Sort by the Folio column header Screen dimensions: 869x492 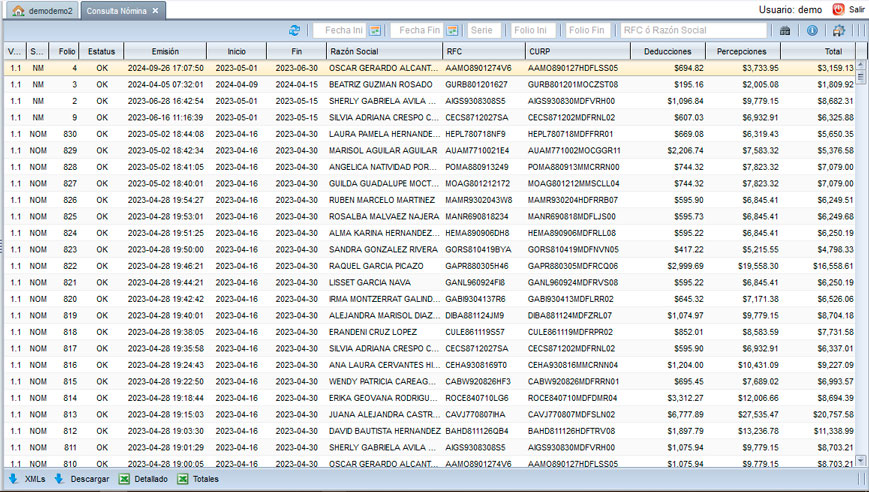coord(64,51)
